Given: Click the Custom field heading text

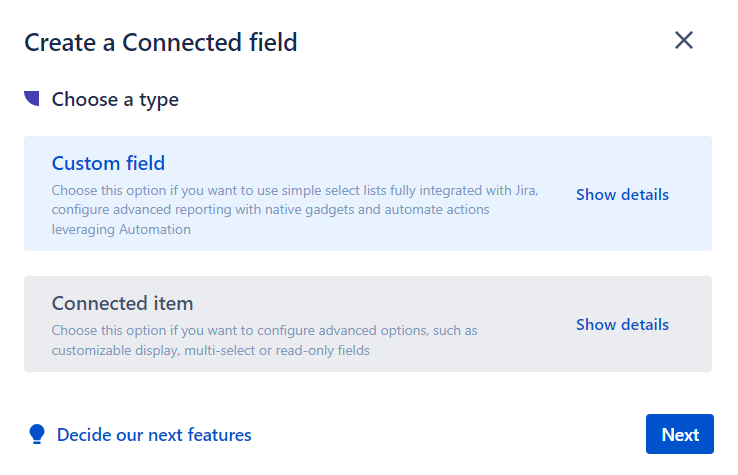Looking at the screenshot, I should [x=108, y=163].
